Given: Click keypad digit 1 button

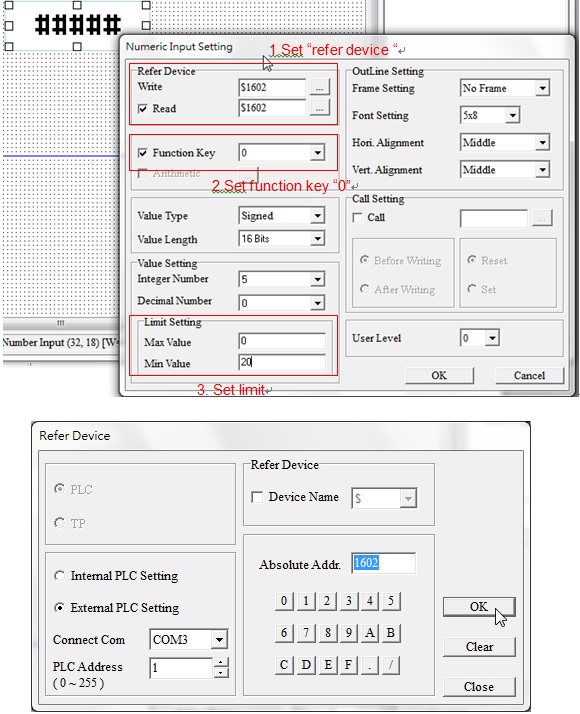Looking at the screenshot, I should click(x=305, y=601).
